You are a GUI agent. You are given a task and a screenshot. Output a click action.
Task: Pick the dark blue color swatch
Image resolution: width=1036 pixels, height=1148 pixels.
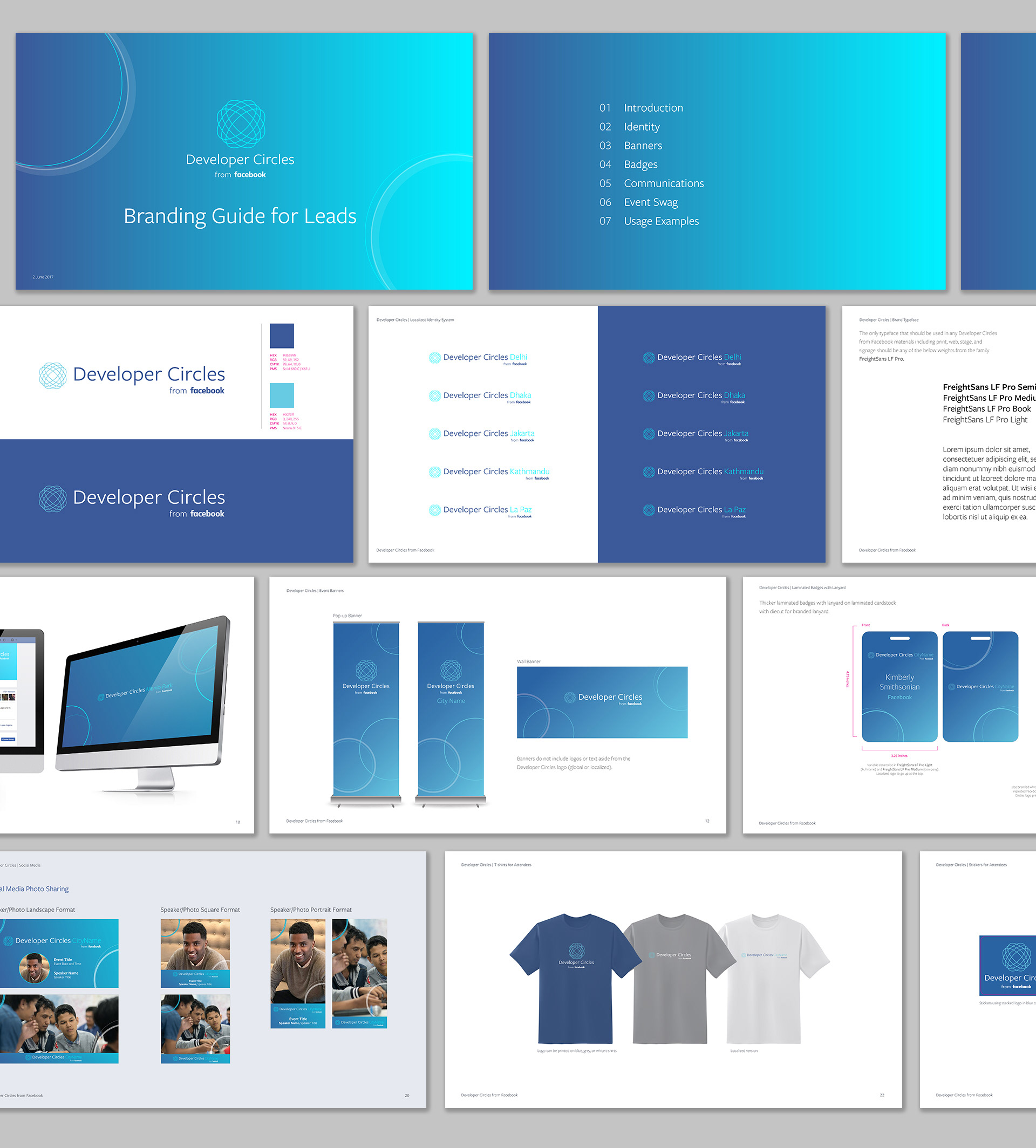tap(282, 336)
